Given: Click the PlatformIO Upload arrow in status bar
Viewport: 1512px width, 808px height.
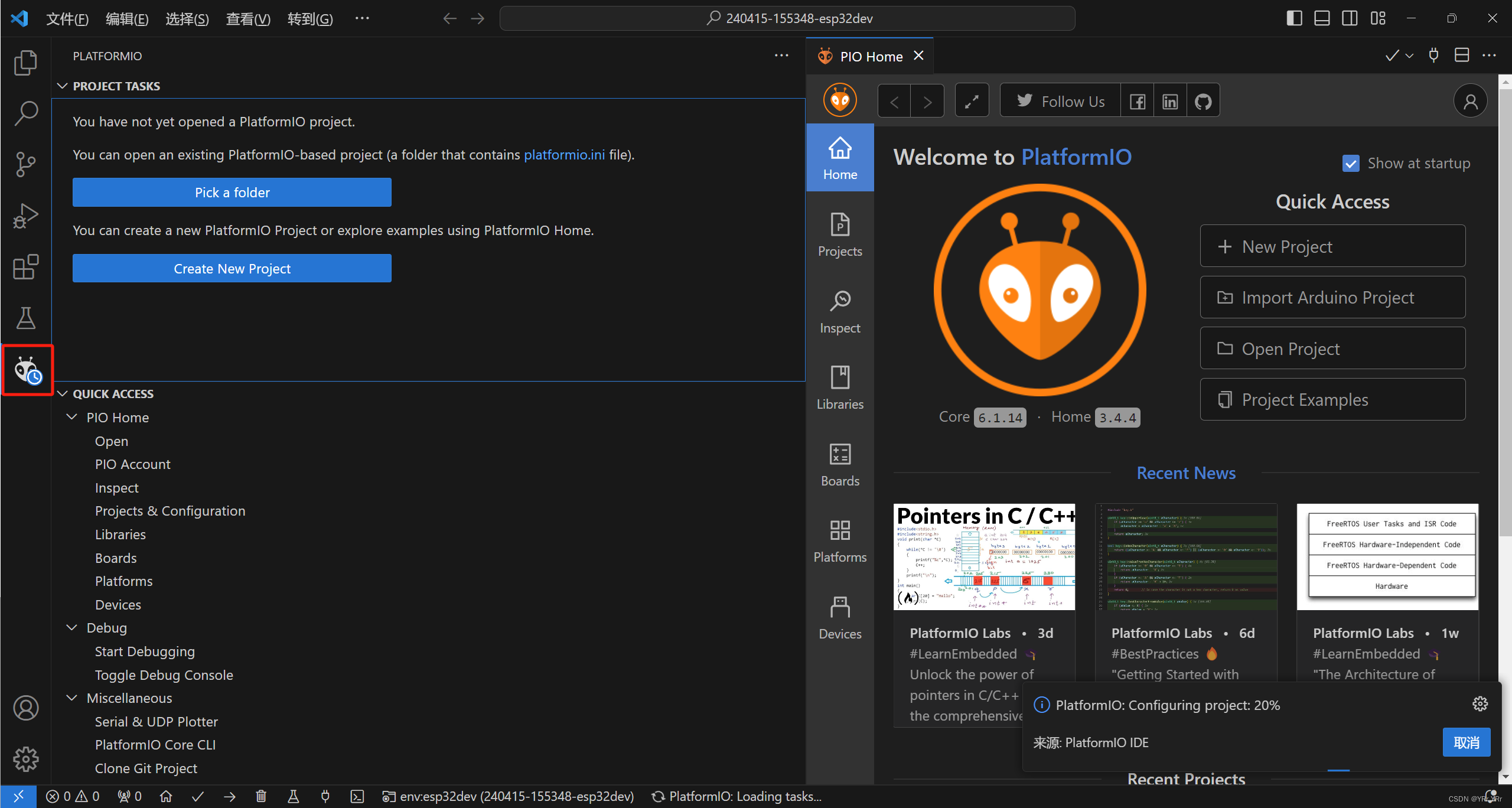Looking at the screenshot, I should coord(230,796).
